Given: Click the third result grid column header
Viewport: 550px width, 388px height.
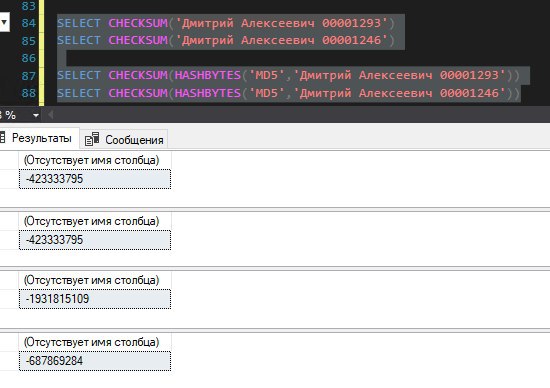Looking at the screenshot, I should point(95,280).
